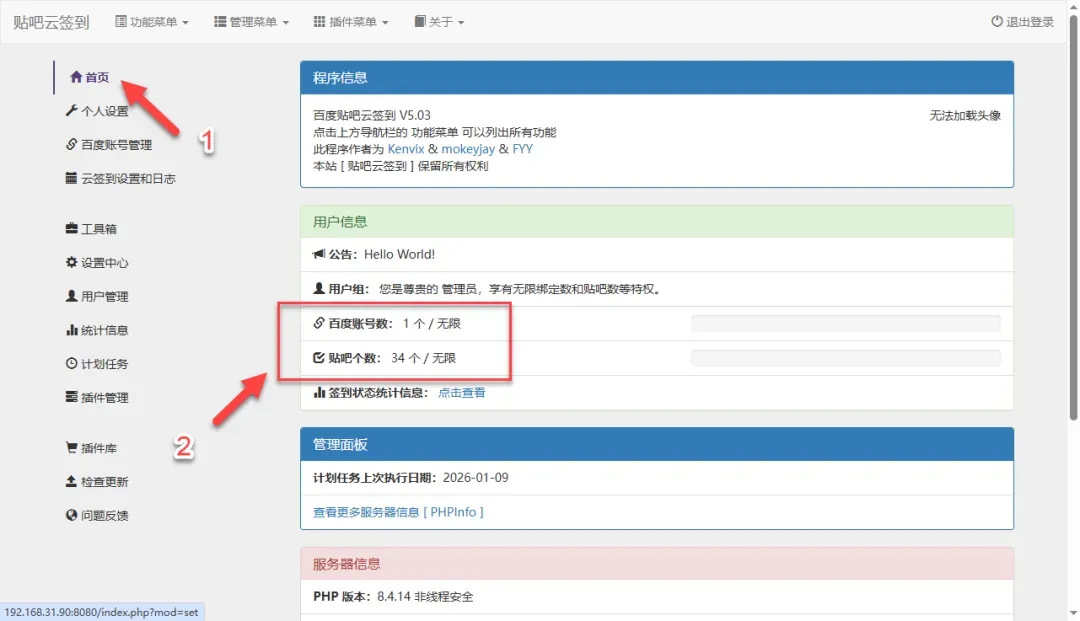Click the wrench icon for 个人设置
Screen dimensions: 1080x621
click(71, 111)
